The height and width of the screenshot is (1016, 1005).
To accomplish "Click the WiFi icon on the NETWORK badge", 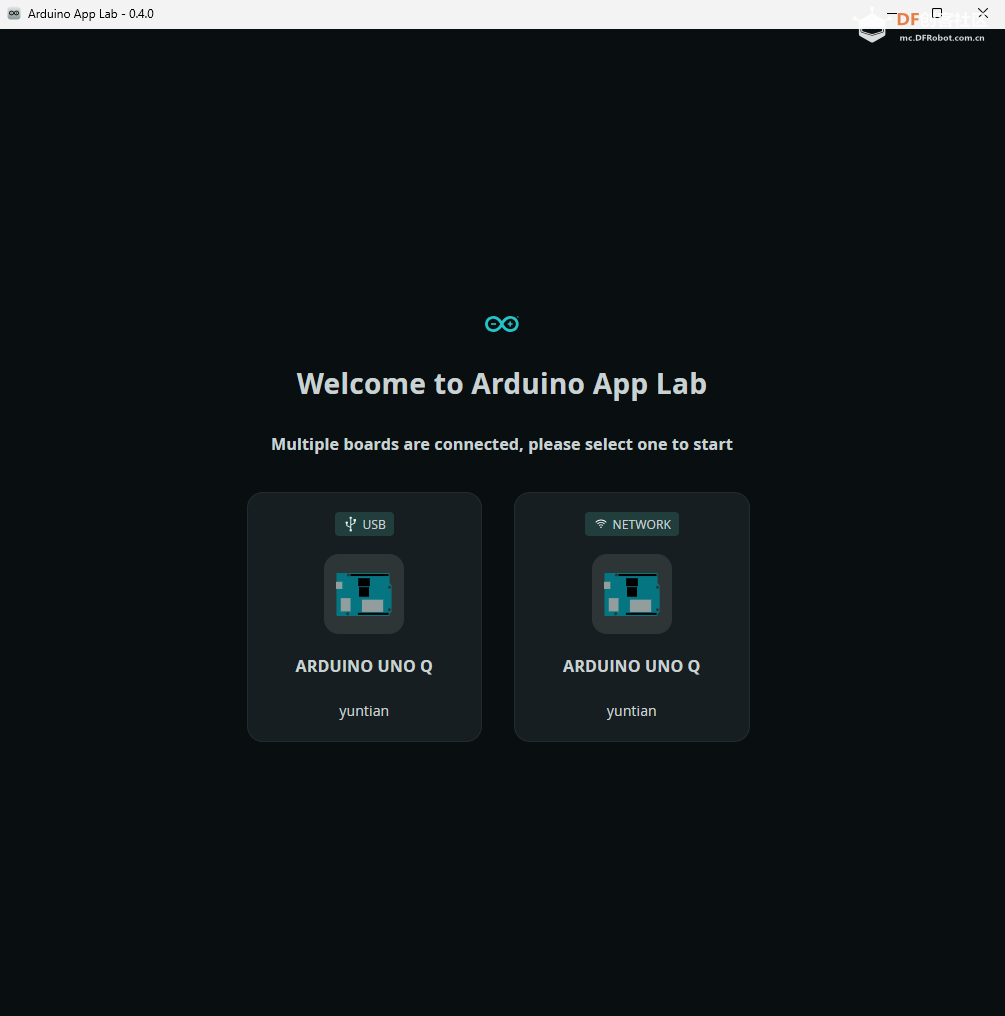I will (x=600, y=523).
